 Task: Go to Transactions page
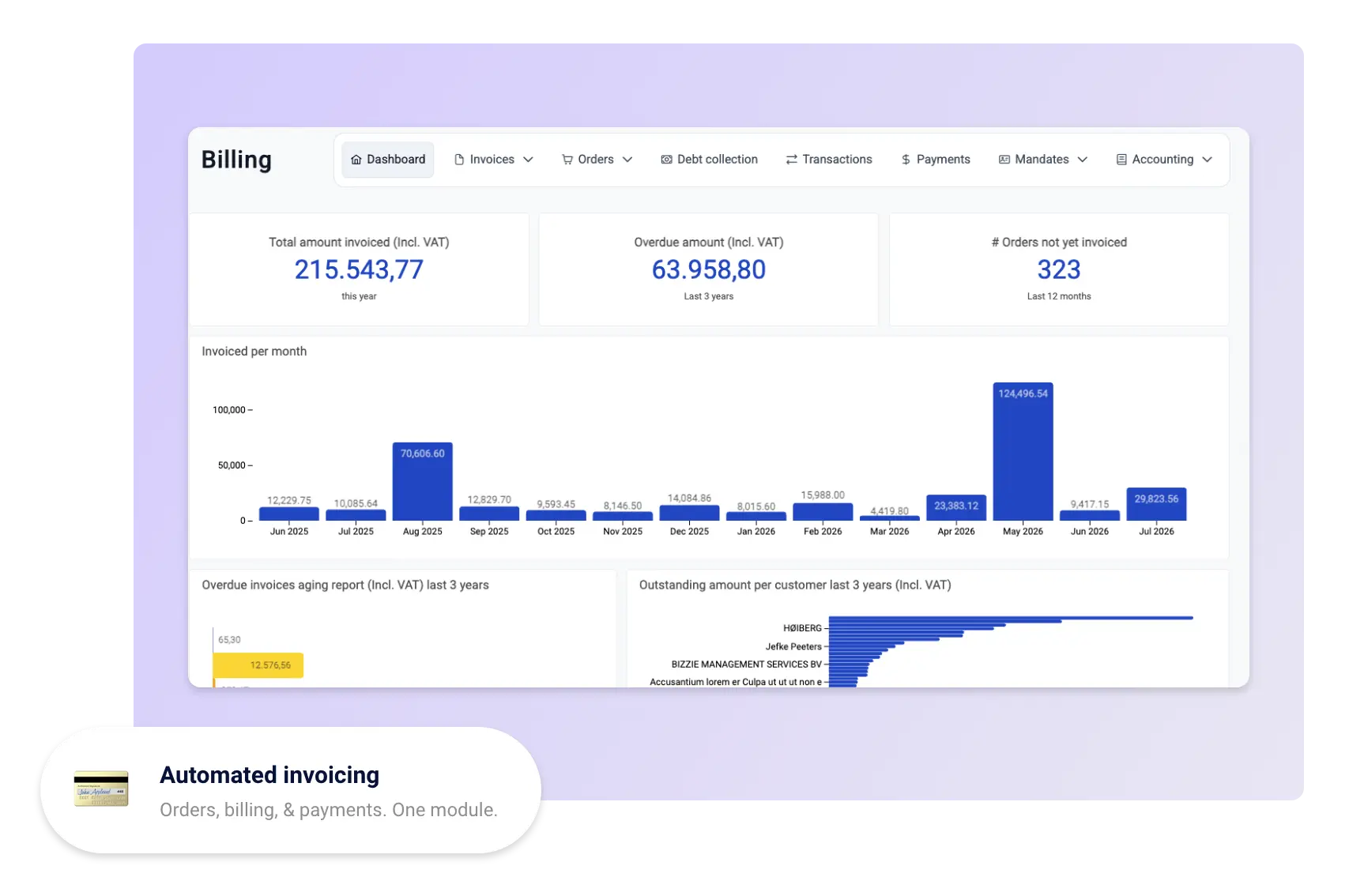tap(829, 160)
